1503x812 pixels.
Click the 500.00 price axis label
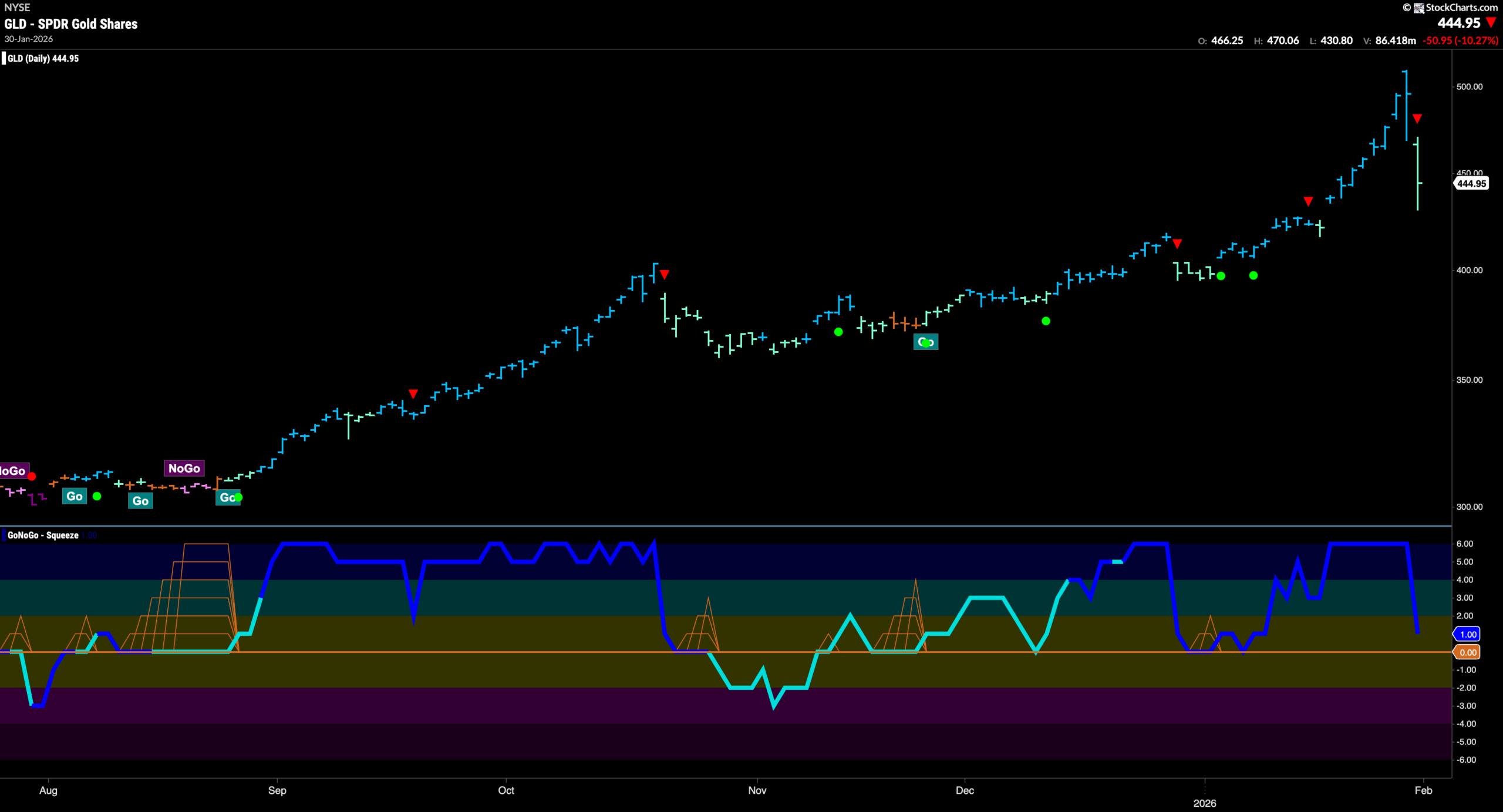1470,86
